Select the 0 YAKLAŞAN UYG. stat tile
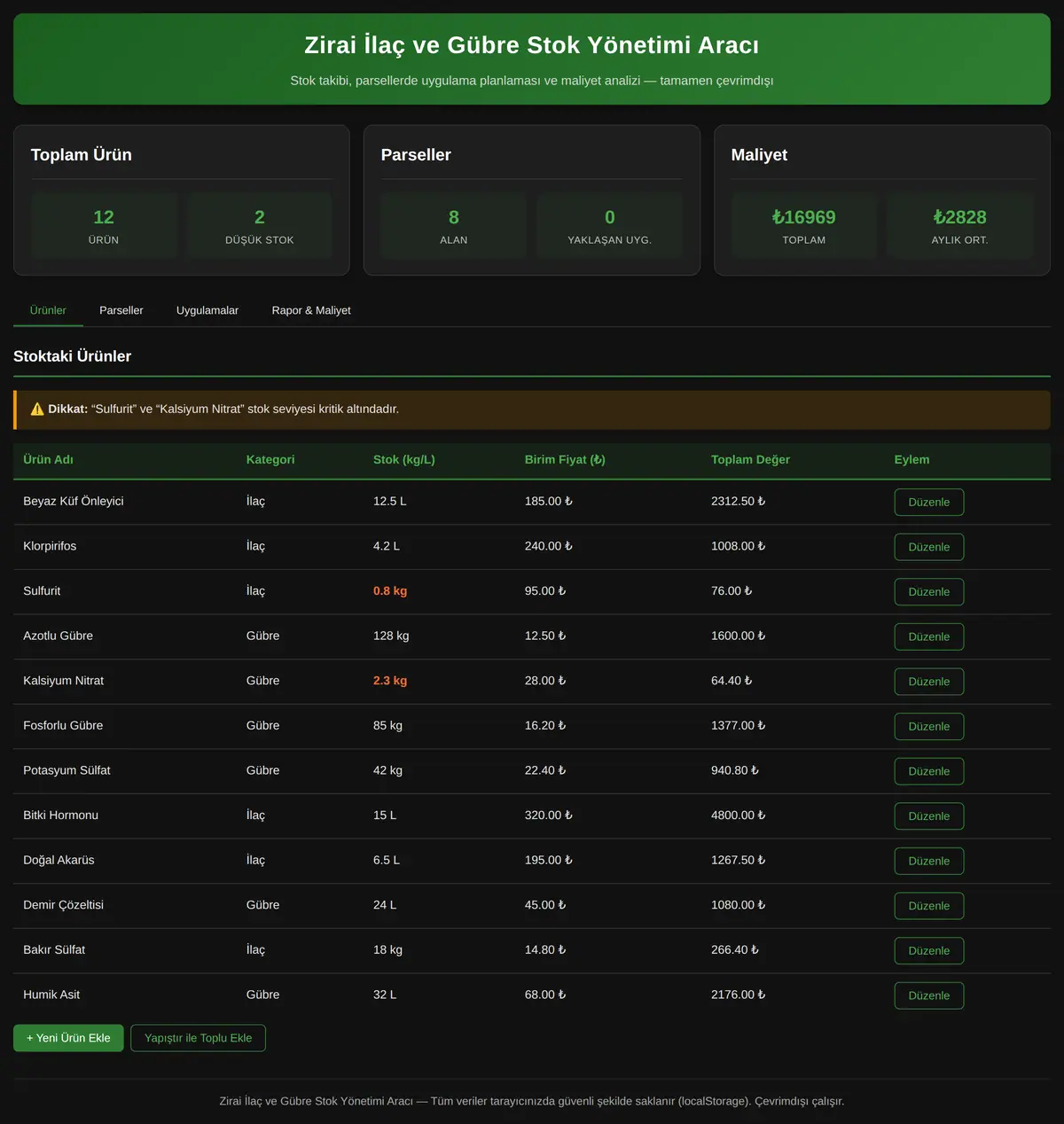Image resolution: width=1064 pixels, height=1124 pixels. [610, 226]
